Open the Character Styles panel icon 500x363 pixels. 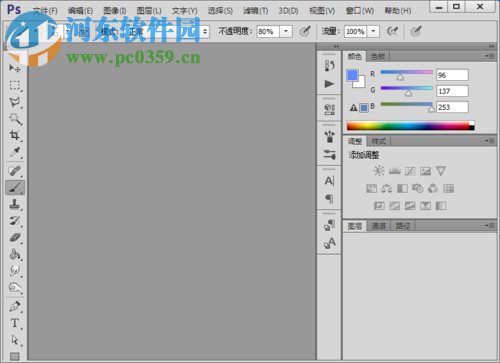coord(329,243)
